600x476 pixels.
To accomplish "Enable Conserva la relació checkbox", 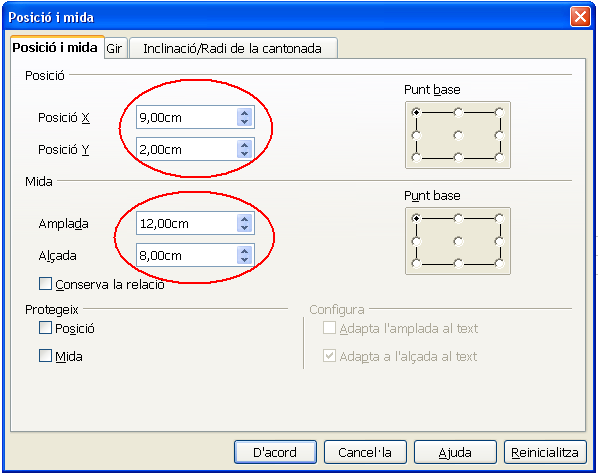I will (x=45, y=284).
